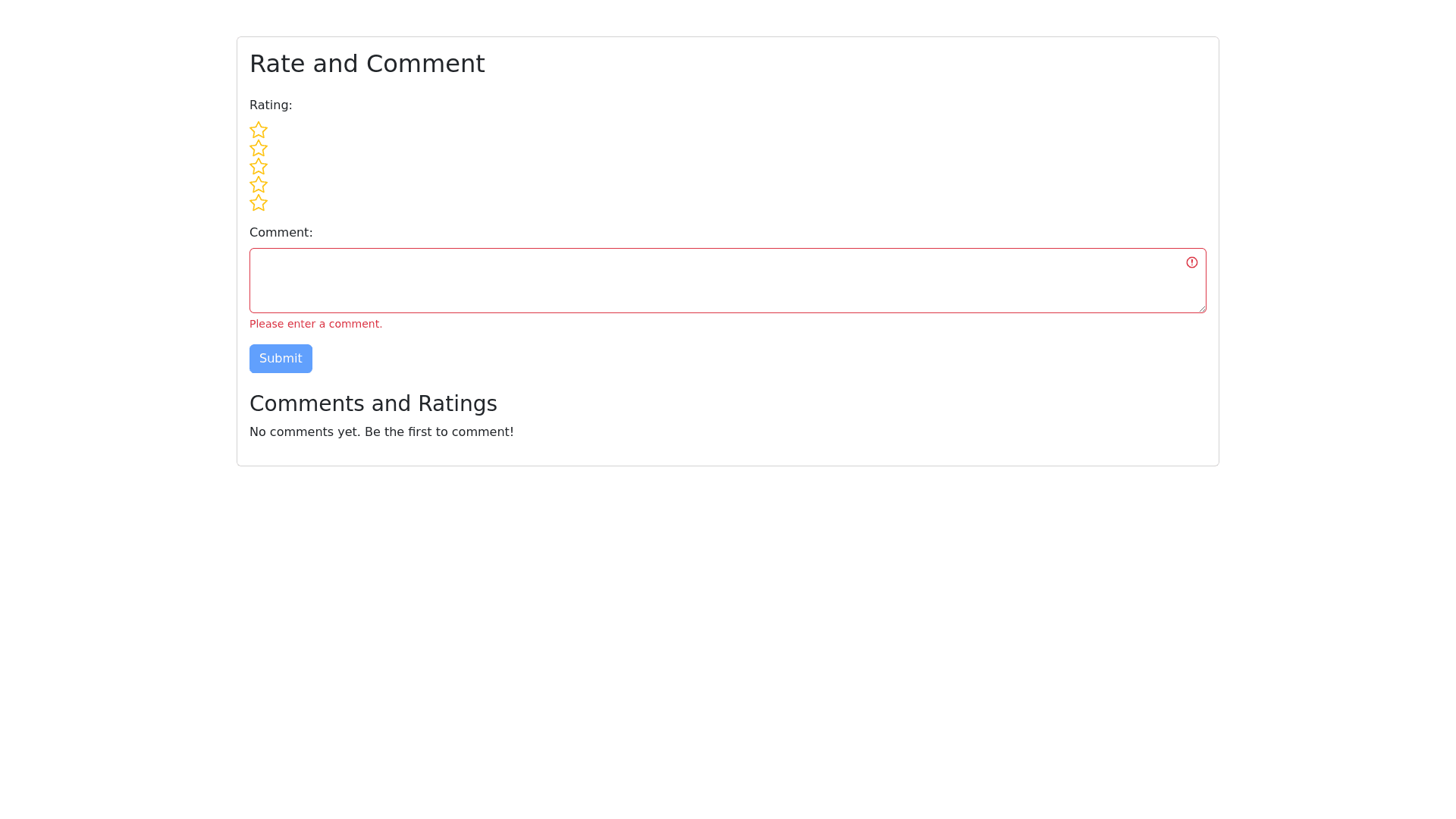Choose the middle rating star

(259, 166)
